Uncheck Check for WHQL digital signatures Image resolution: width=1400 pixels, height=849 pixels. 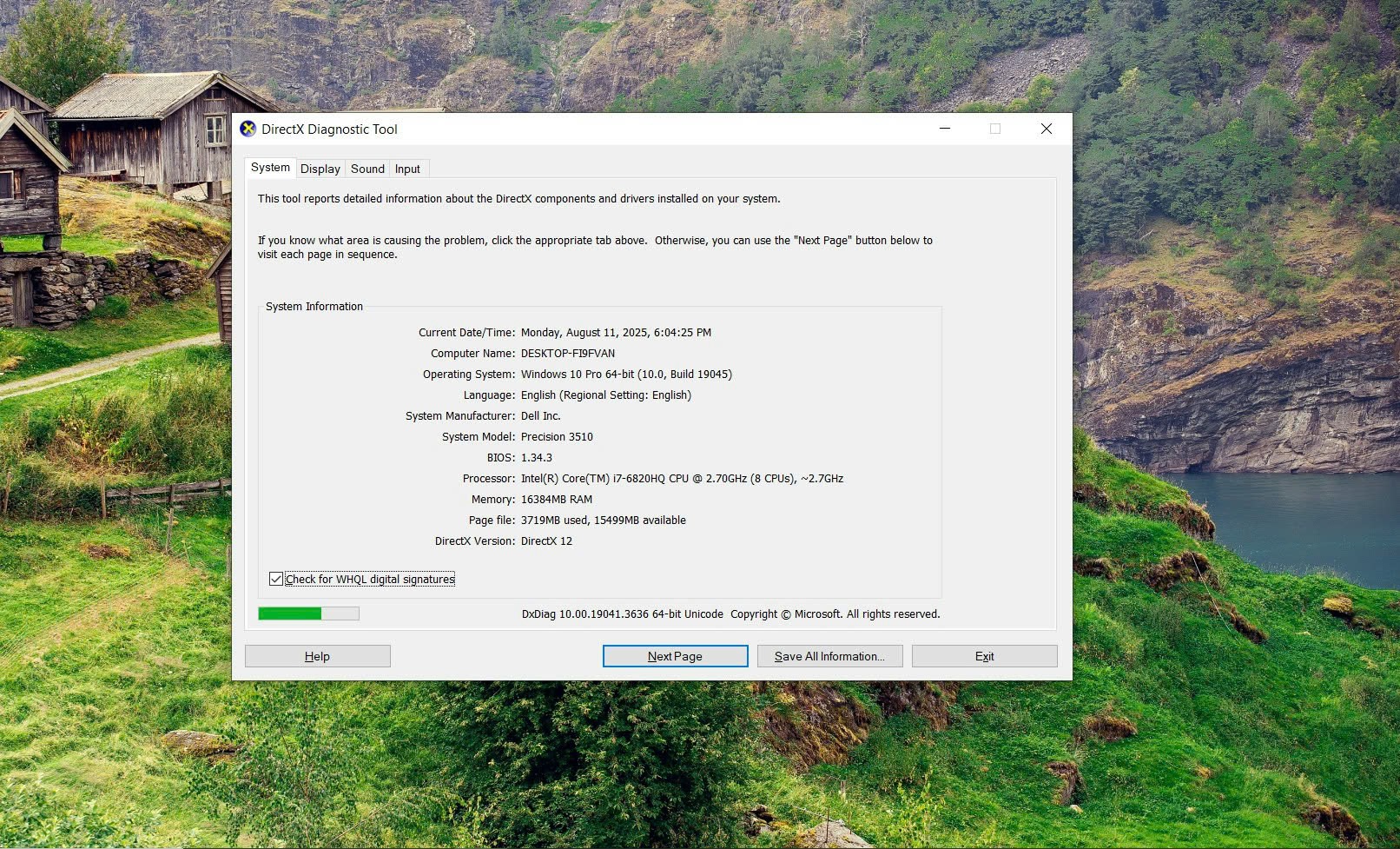coord(276,579)
